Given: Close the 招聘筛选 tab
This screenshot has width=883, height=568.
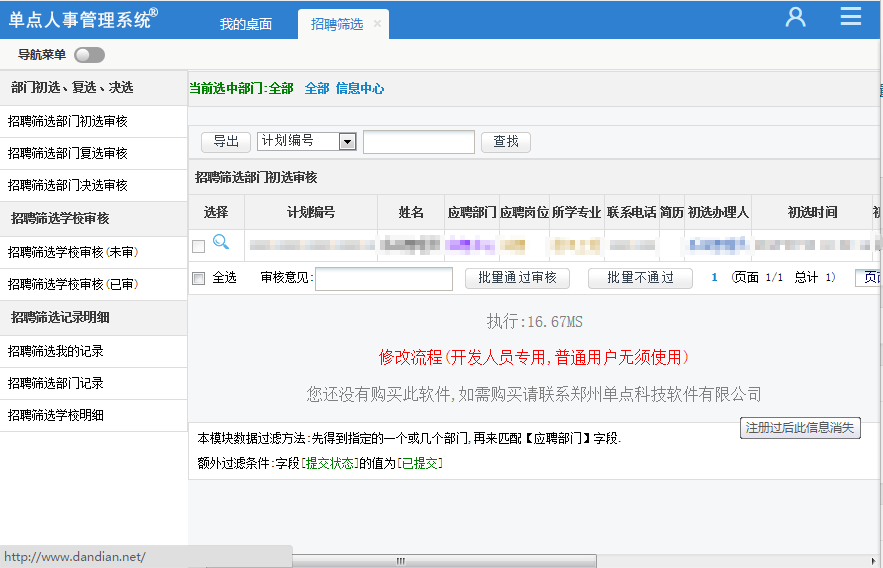Looking at the screenshot, I should (377, 24).
